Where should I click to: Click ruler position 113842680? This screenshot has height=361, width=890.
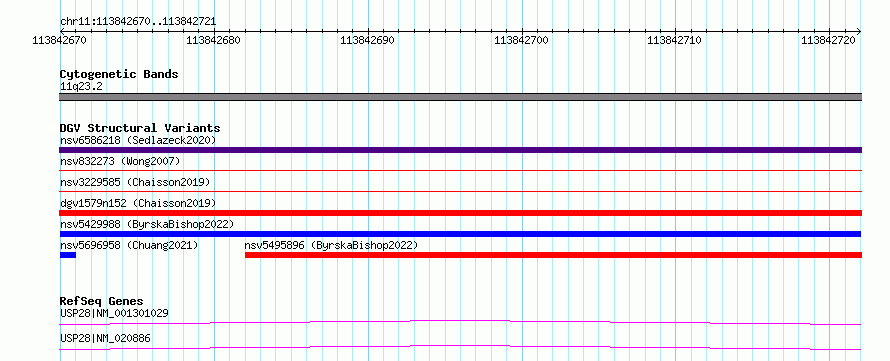(x=214, y=40)
